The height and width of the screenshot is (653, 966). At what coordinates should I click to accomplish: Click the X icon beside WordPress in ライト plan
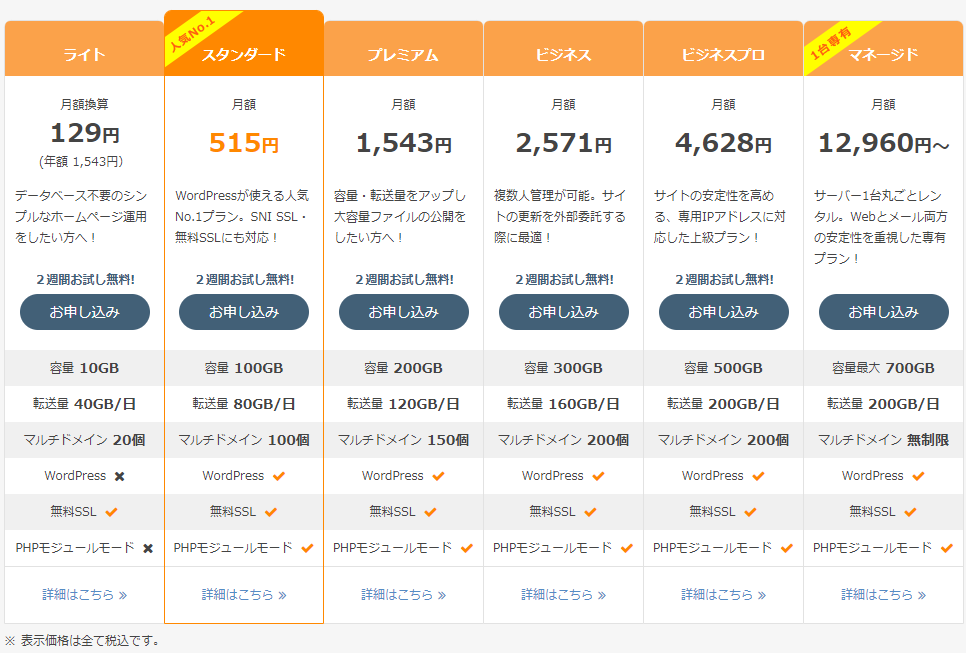point(119,476)
